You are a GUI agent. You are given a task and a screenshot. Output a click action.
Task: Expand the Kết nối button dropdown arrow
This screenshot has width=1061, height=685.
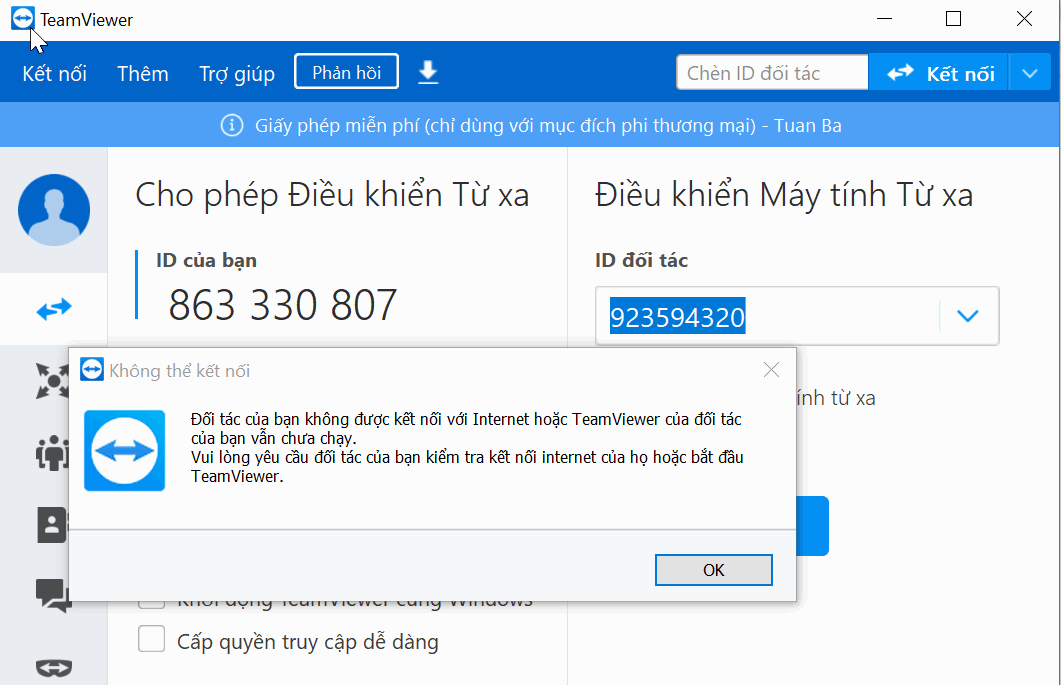tap(1030, 72)
